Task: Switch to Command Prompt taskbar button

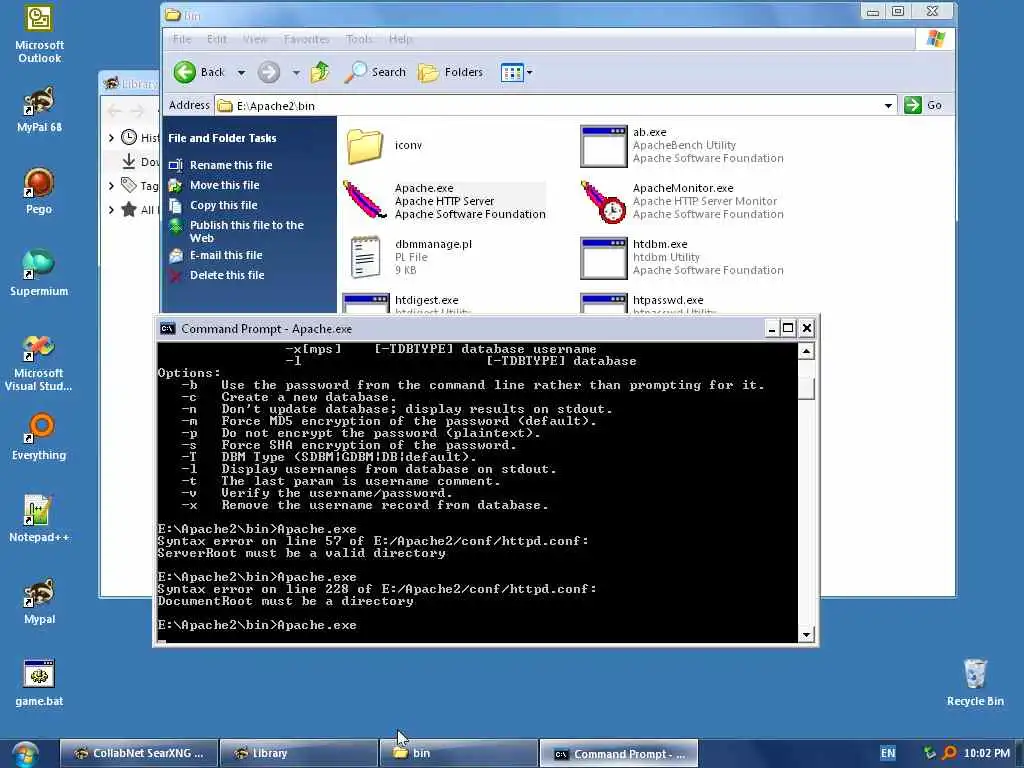Action: (618, 754)
